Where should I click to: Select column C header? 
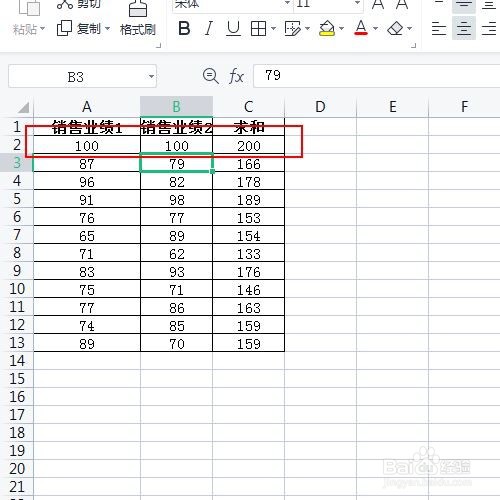click(249, 107)
